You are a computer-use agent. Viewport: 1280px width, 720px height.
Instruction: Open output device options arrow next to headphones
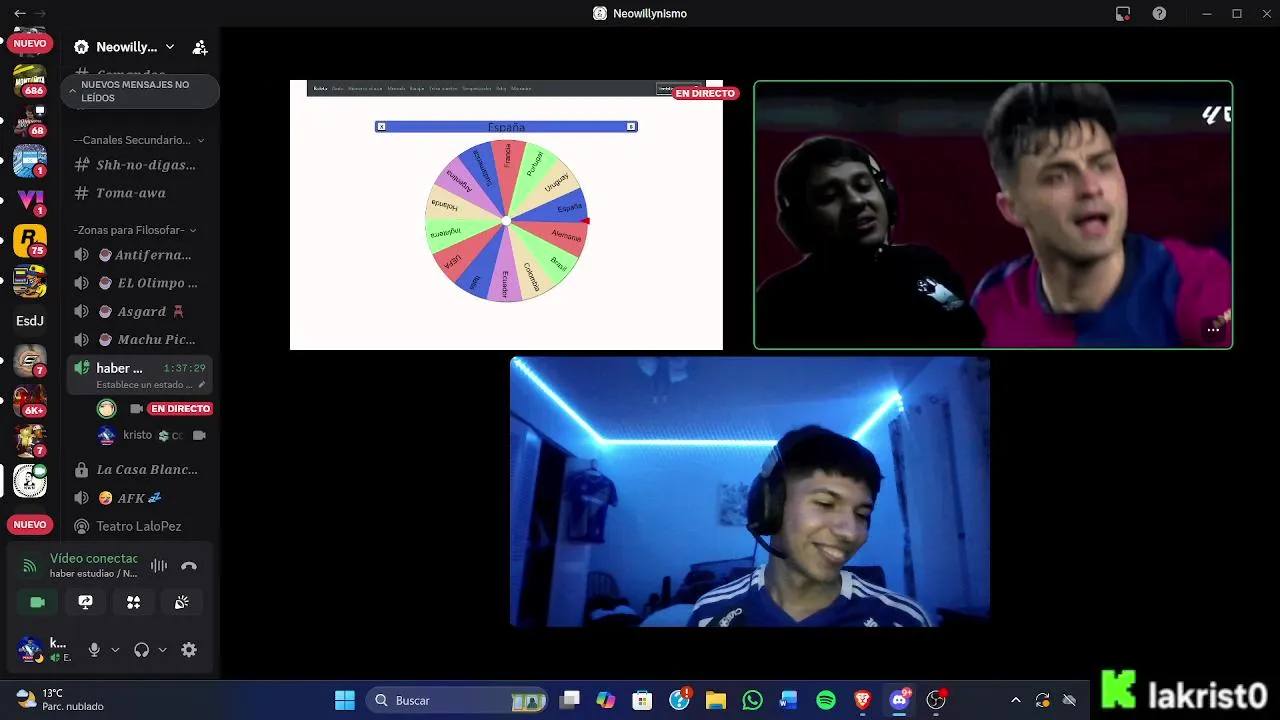[162, 650]
